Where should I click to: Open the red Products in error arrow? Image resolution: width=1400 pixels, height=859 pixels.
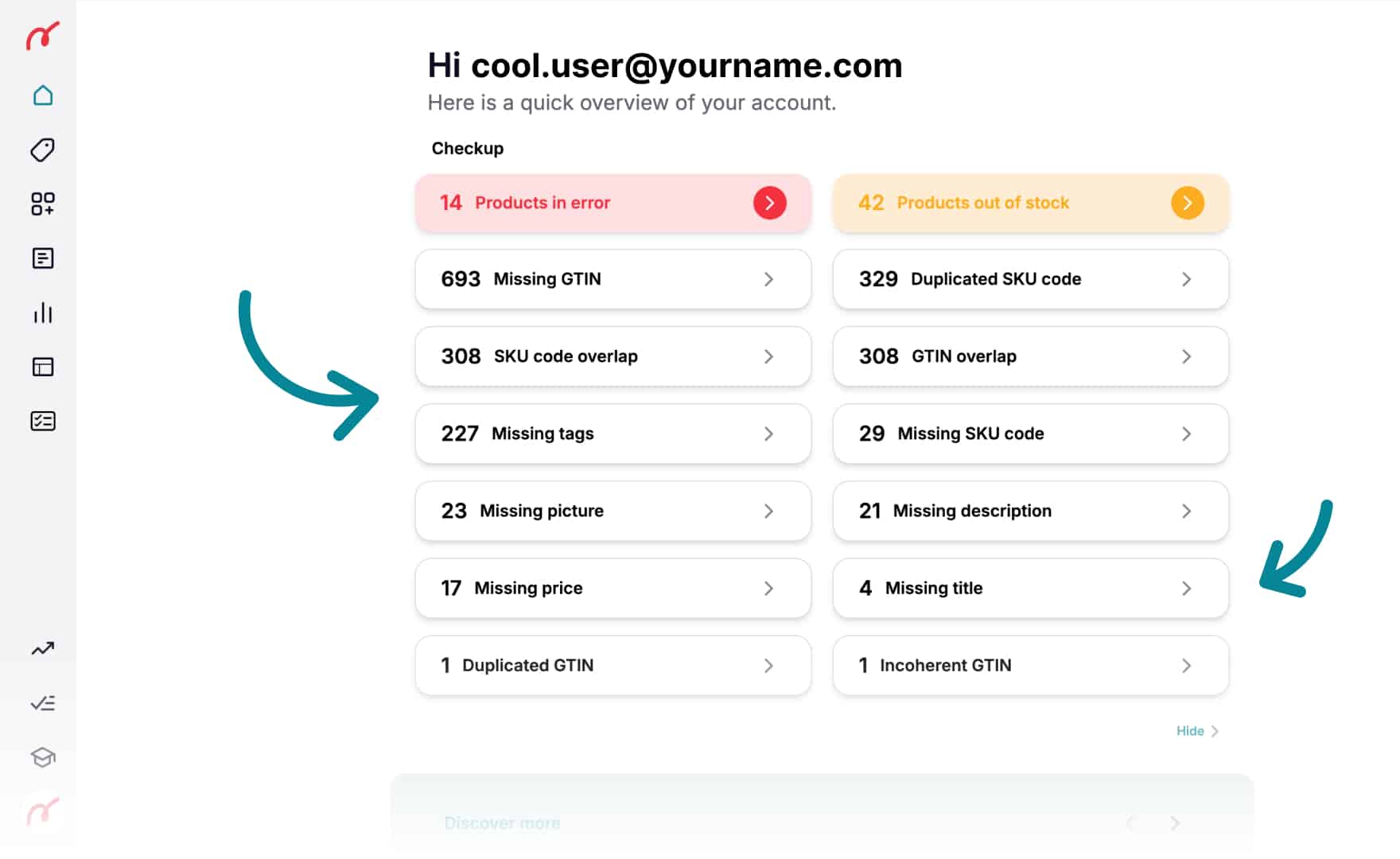tap(769, 203)
